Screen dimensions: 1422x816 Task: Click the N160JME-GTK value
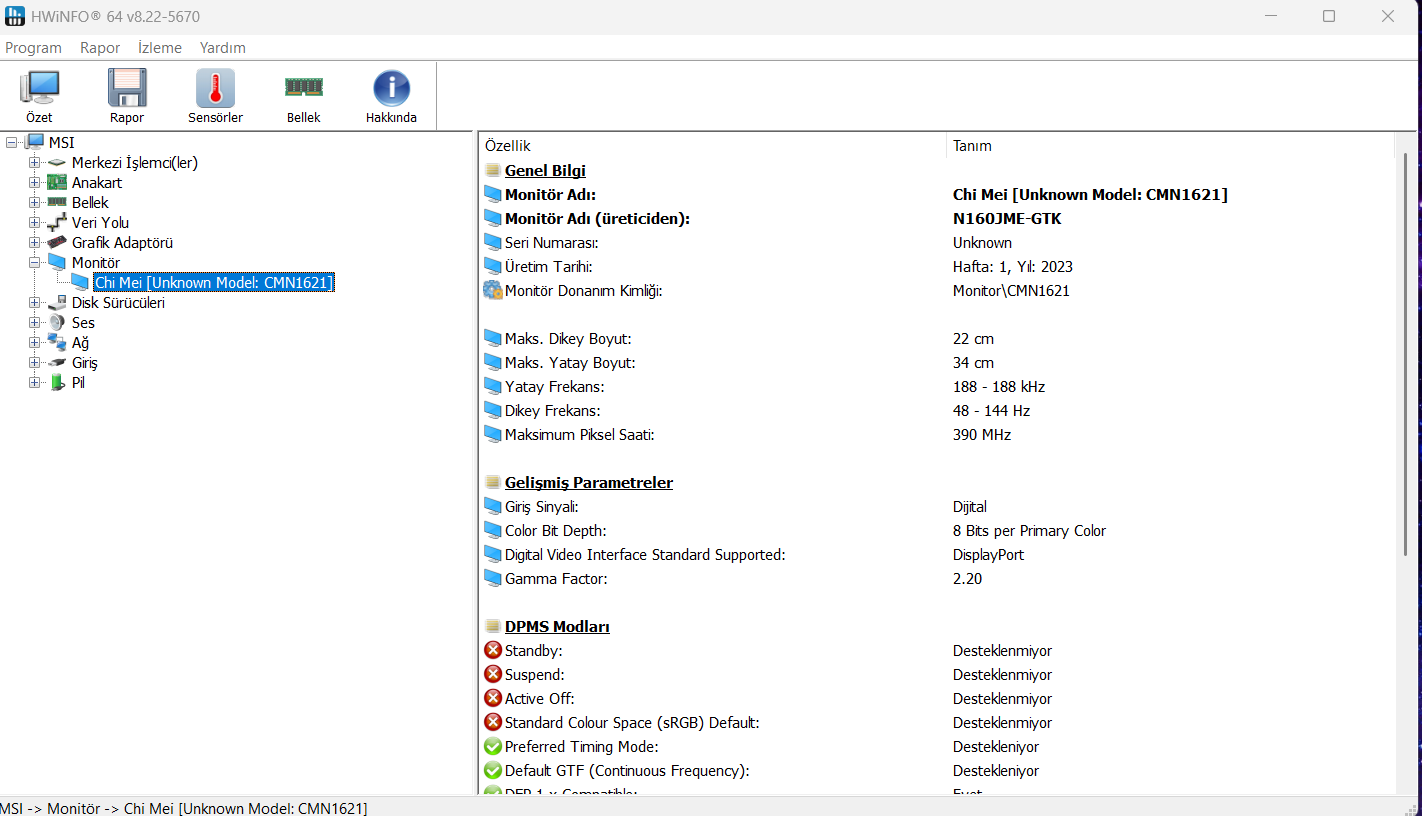pos(1007,219)
